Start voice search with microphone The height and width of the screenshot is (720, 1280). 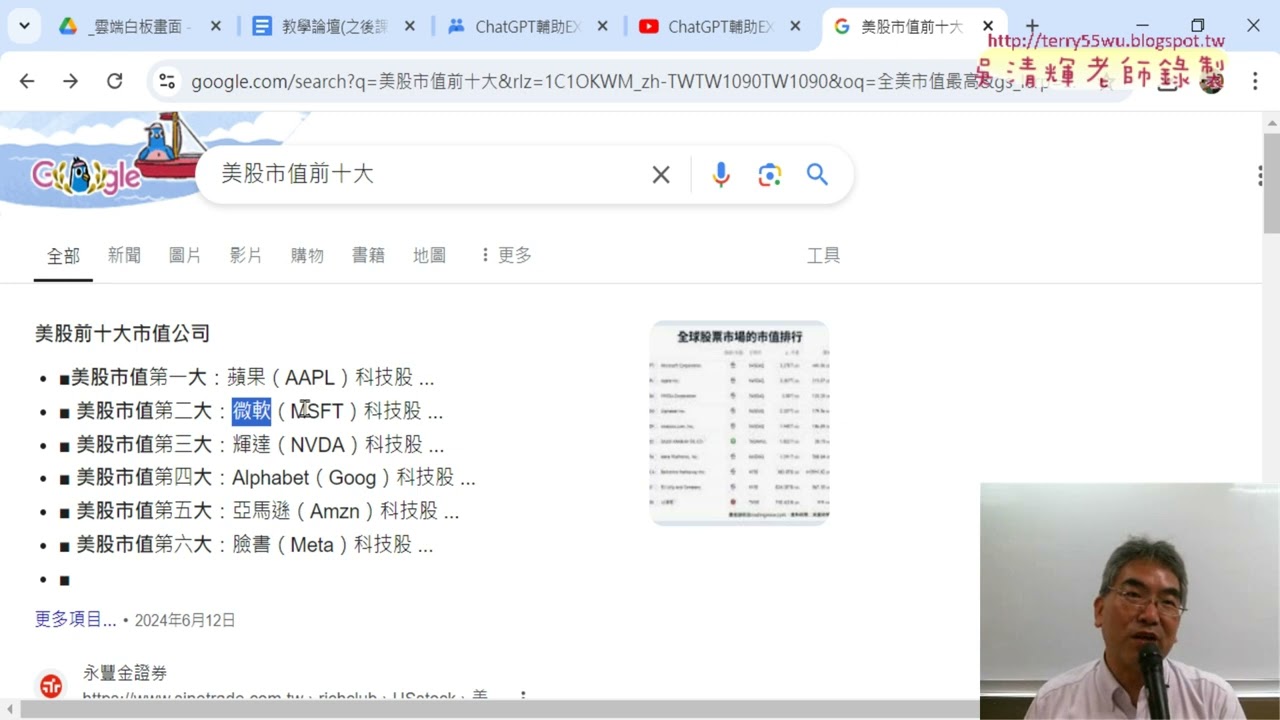[720, 175]
